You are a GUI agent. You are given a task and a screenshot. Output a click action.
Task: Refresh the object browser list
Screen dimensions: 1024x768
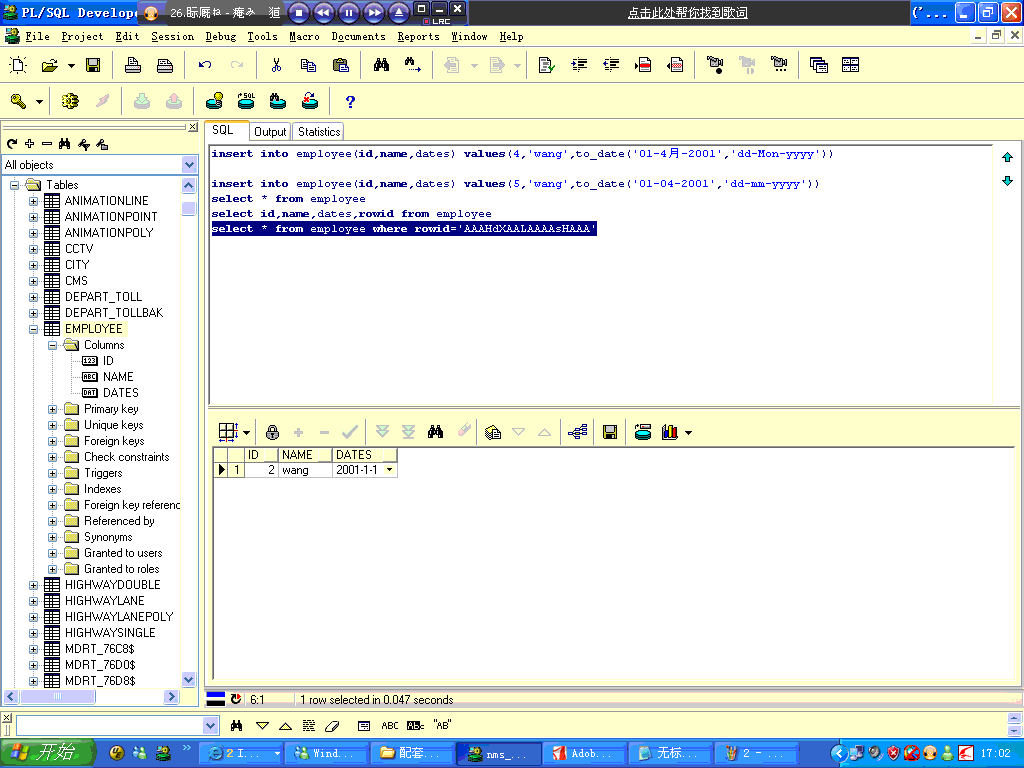pyautogui.click(x=12, y=144)
